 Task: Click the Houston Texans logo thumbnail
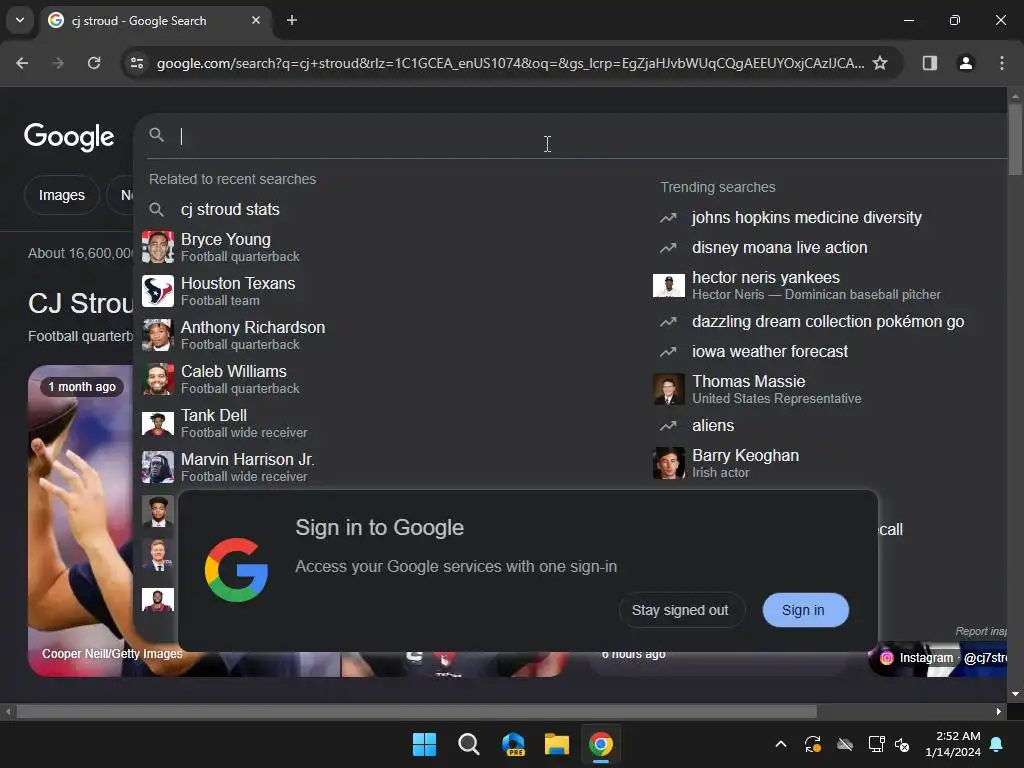pyautogui.click(x=158, y=291)
